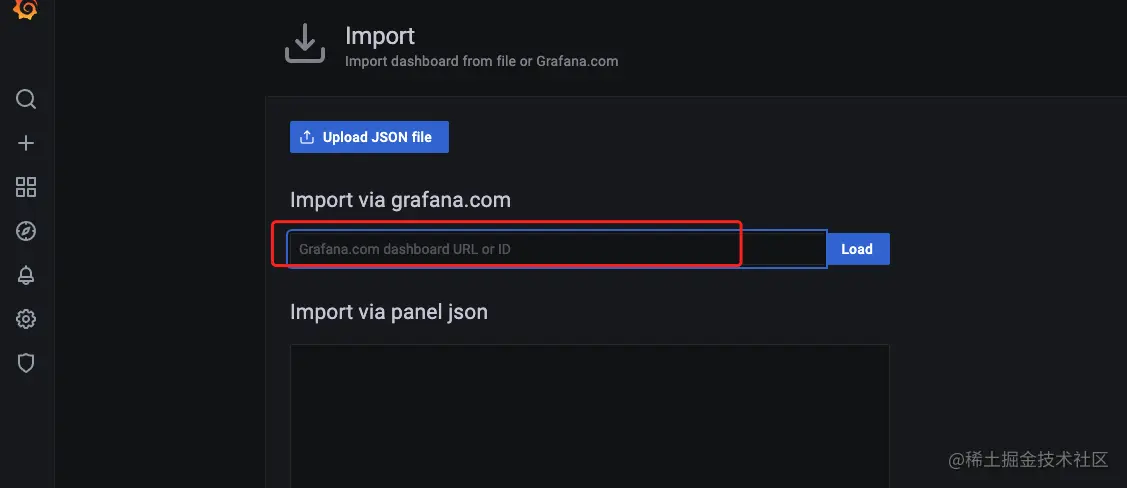The width and height of the screenshot is (1127, 488).
Task: Click the Grafana logo home icon
Action: point(26,9)
